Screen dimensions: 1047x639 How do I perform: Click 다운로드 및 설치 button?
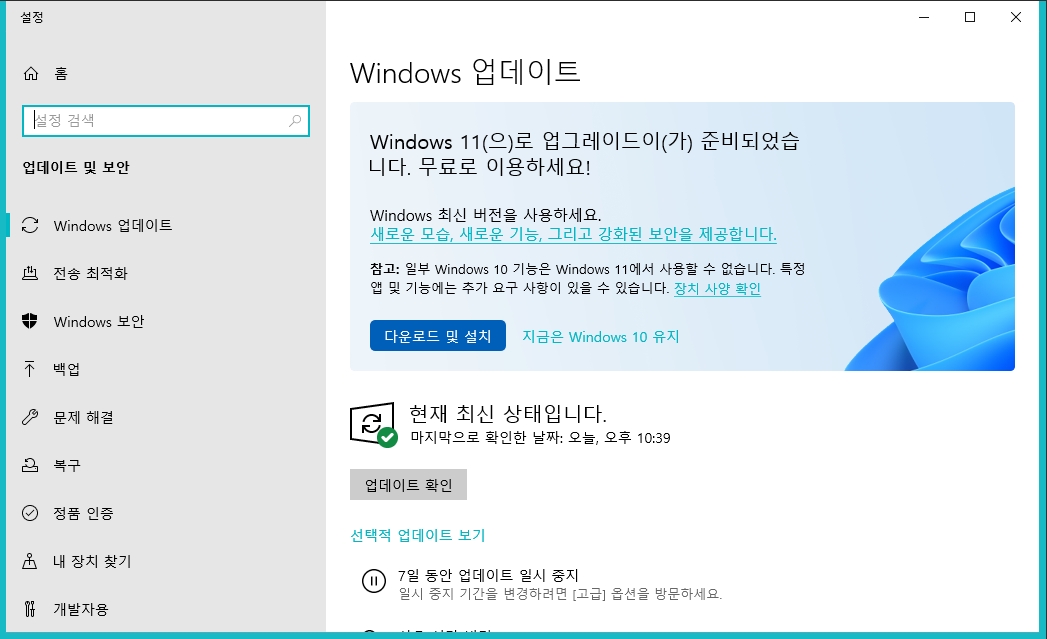click(438, 336)
